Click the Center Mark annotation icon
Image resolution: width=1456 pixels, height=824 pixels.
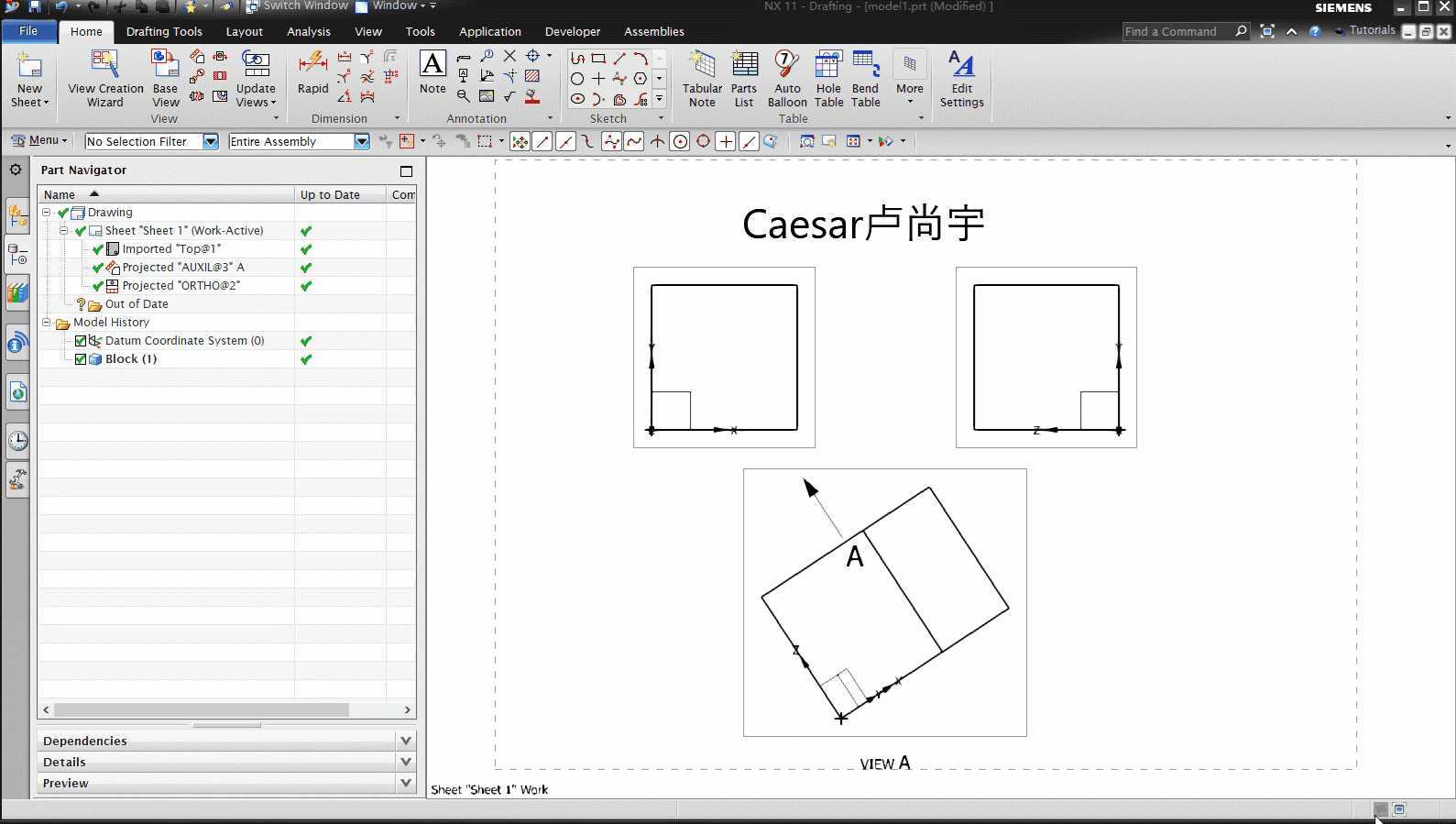click(532, 56)
